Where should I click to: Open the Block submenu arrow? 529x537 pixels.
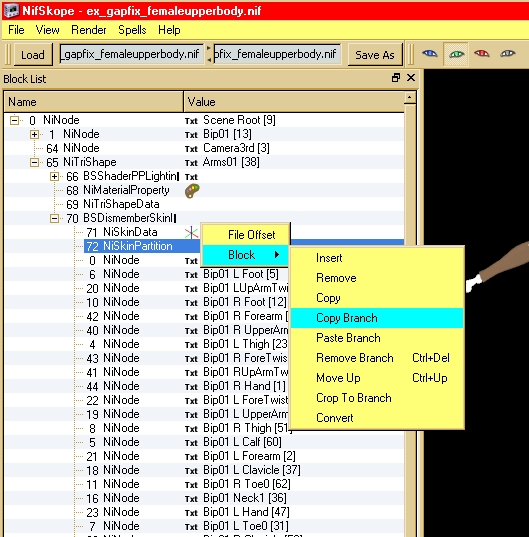point(277,255)
